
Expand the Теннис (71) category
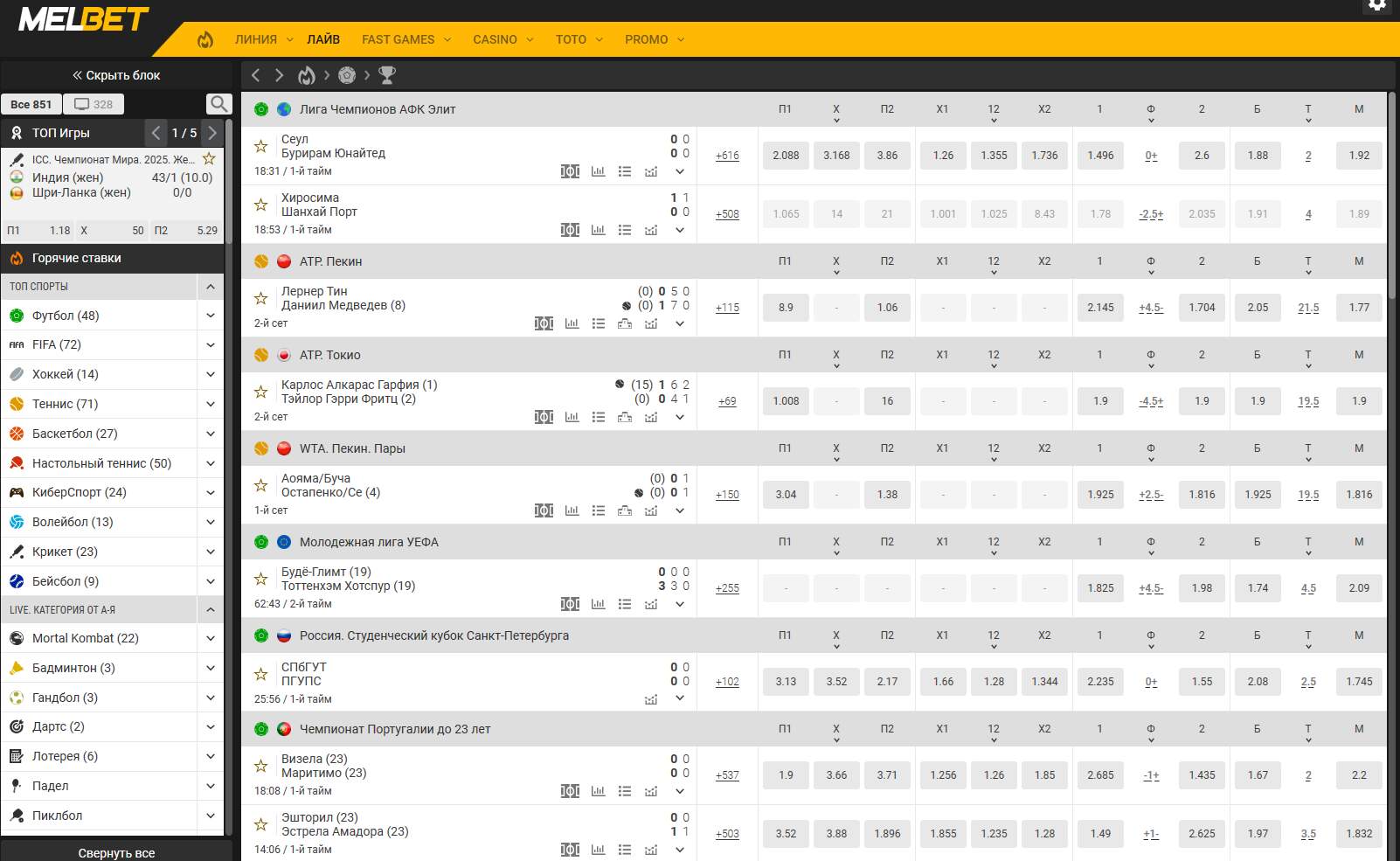(211, 404)
